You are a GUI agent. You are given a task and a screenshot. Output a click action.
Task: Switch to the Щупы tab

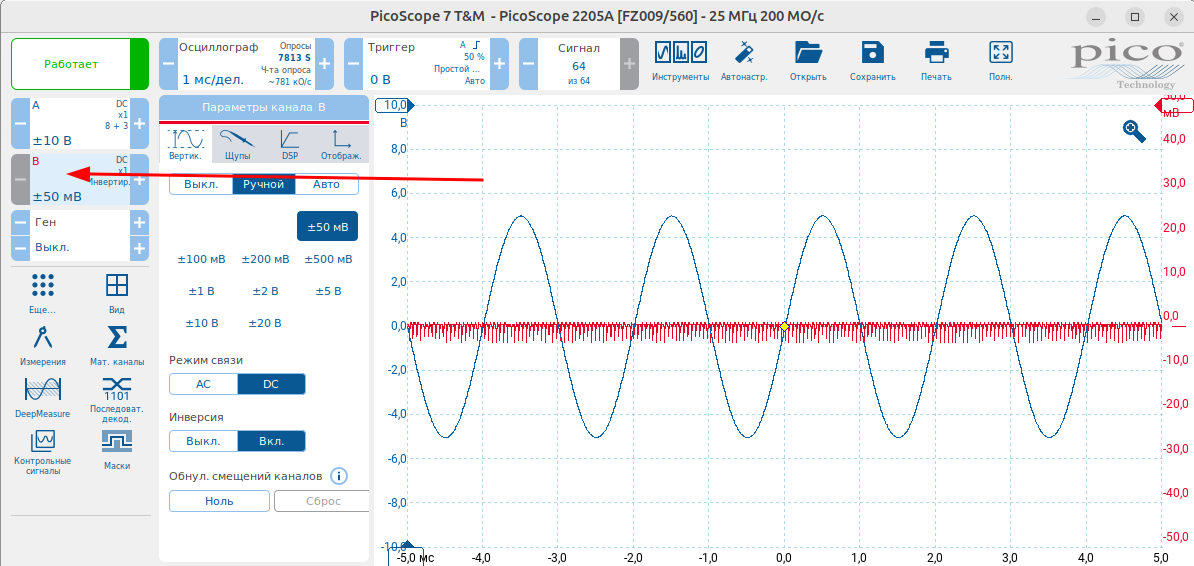(238, 144)
